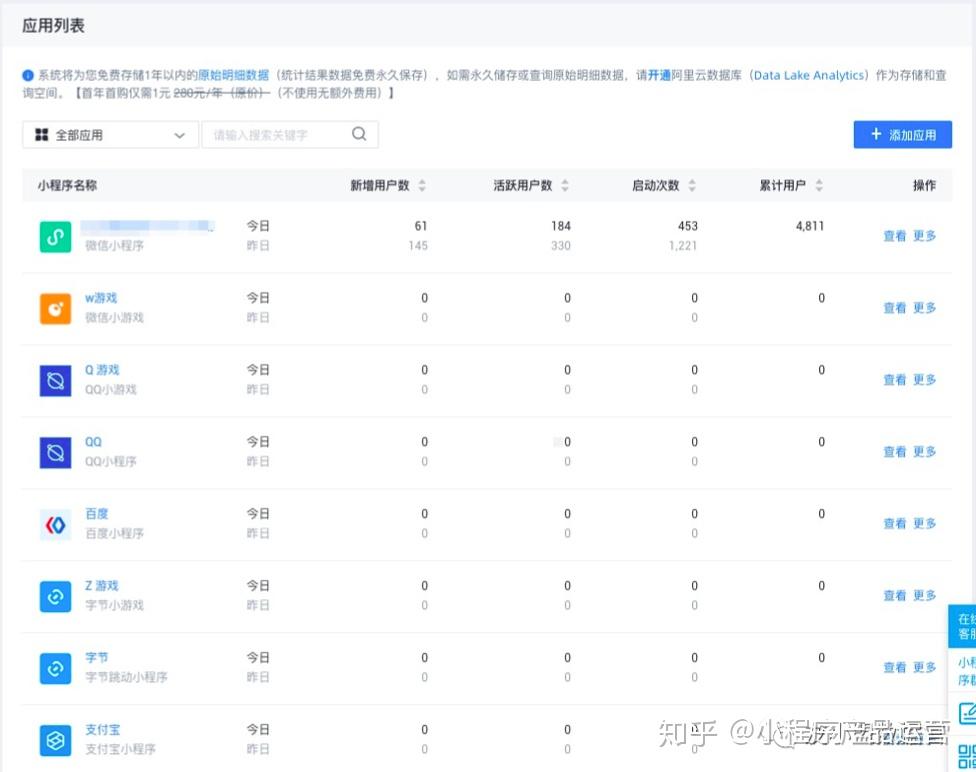Click the blurred name of the WeChat mini program
976x772 pixels.
tap(148, 225)
